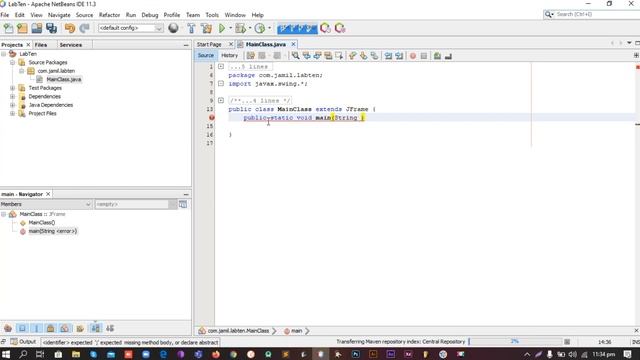Click the New File toolbar icon

coord(8,28)
